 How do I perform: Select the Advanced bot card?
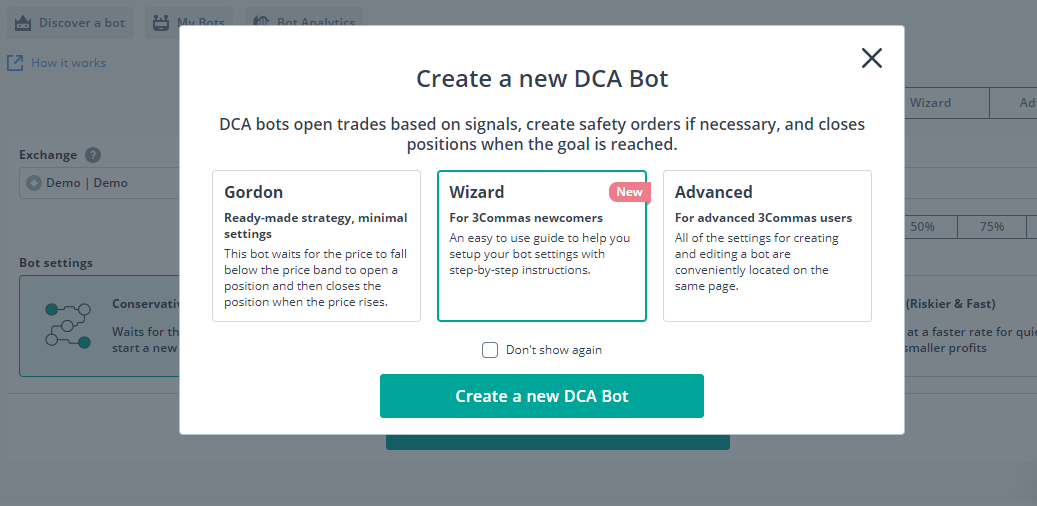(767, 246)
